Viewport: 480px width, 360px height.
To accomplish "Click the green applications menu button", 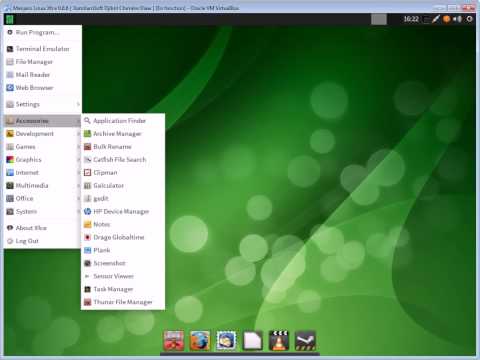I will coord(10,19).
